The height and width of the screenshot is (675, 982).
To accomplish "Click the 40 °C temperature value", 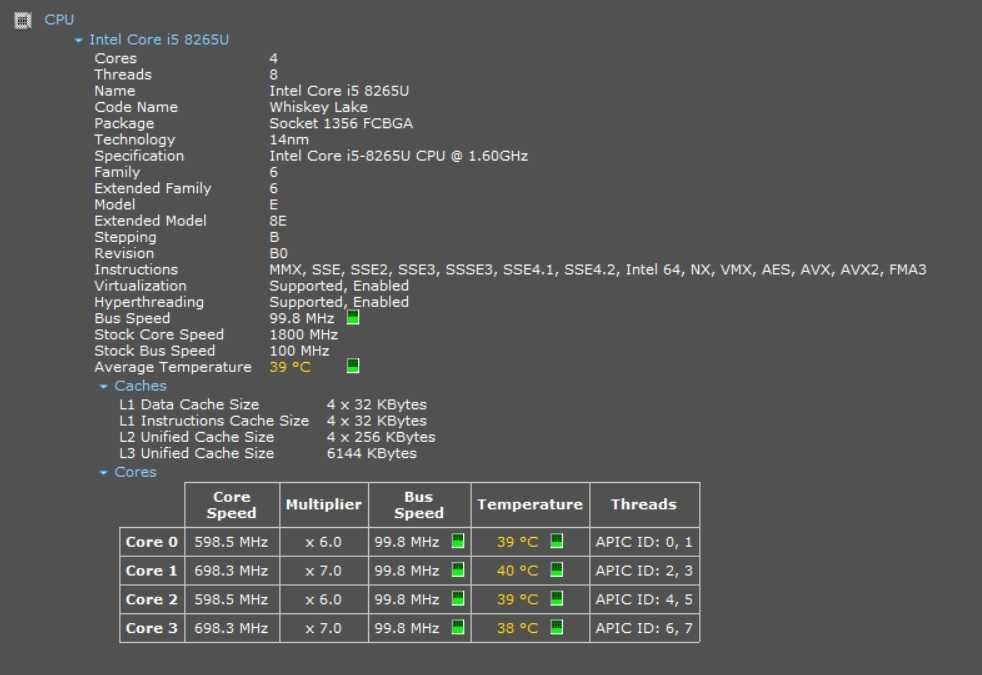I will [x=517, y=571].
